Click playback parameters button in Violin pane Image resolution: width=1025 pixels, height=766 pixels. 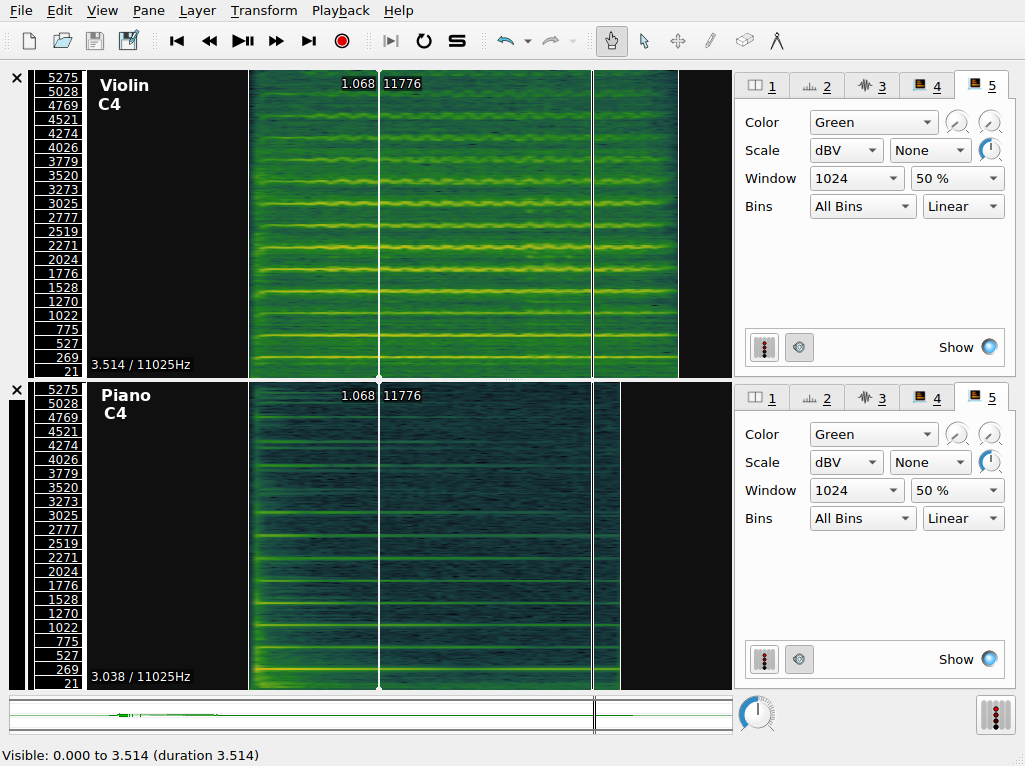(799, 347)
